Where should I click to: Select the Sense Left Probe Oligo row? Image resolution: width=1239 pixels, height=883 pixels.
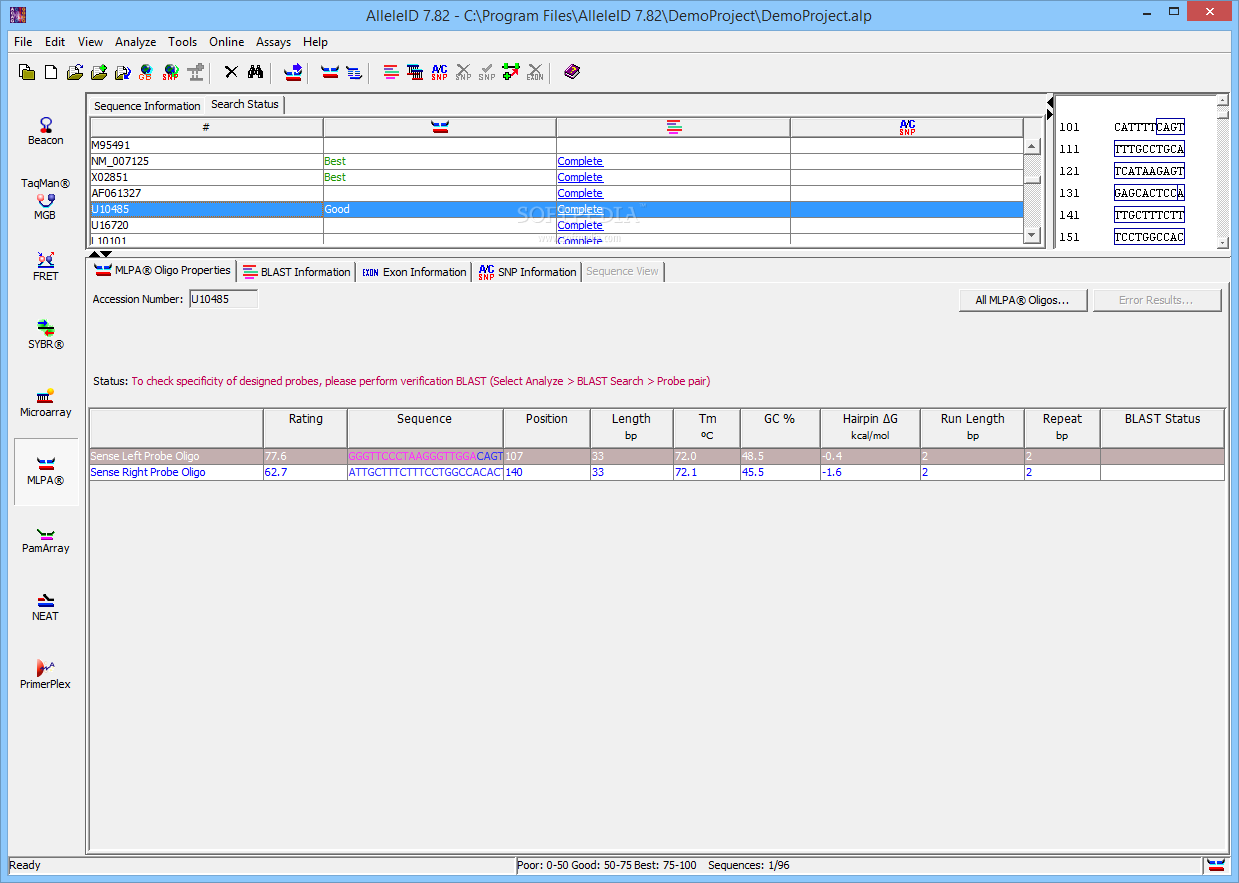[x=657, y=456]
